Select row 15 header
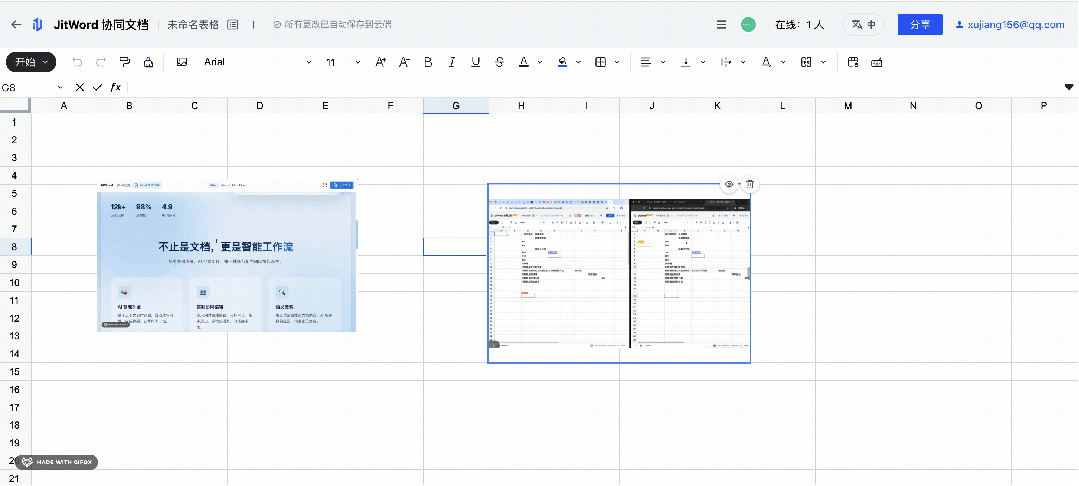The image size is (1079, 486). [15, 372]
